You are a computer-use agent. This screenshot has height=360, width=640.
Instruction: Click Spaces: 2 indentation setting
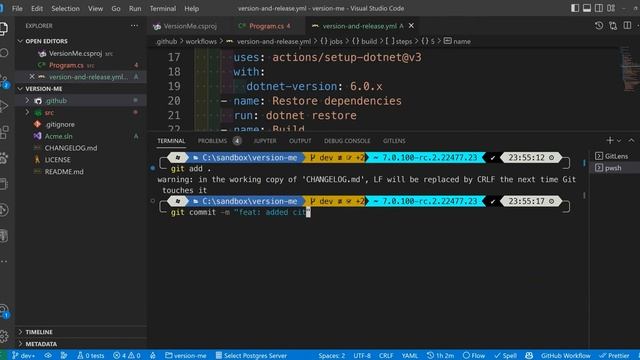(331, 356)
